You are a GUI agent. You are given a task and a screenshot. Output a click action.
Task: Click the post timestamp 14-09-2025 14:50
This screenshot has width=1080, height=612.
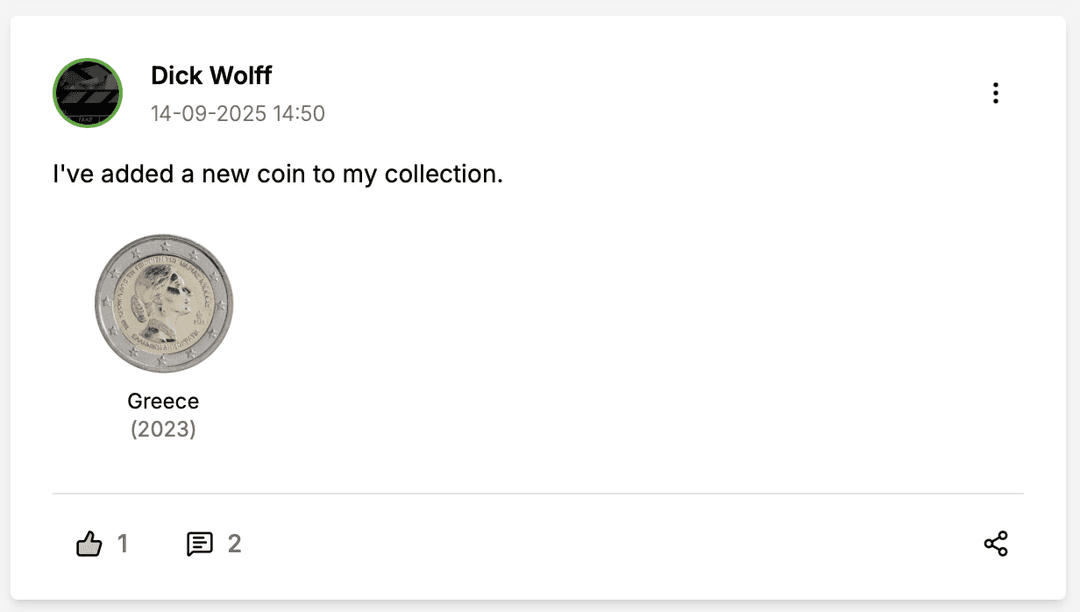tap(238, 113)
